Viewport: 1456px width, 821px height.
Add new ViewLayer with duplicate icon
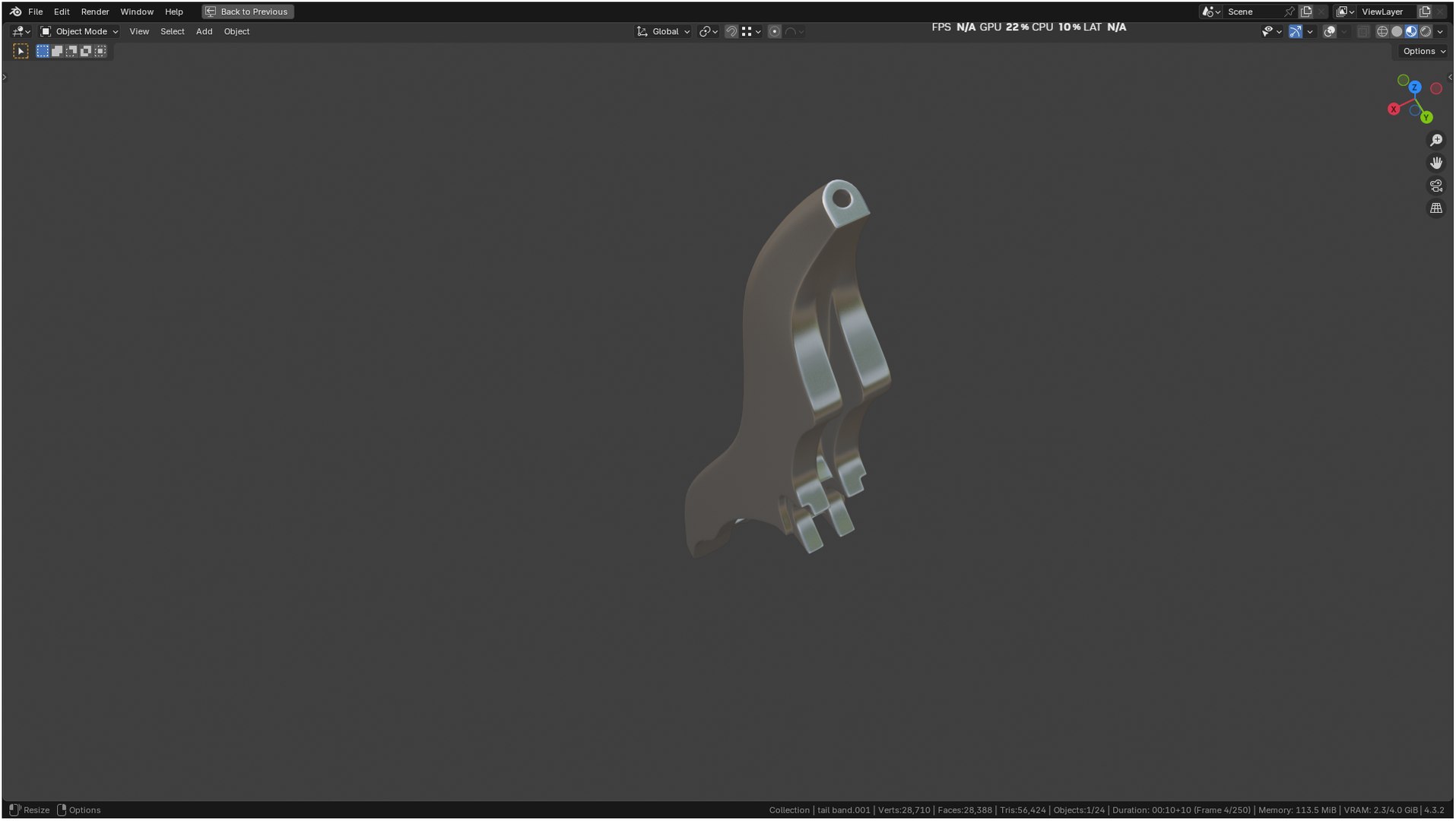1425,11
